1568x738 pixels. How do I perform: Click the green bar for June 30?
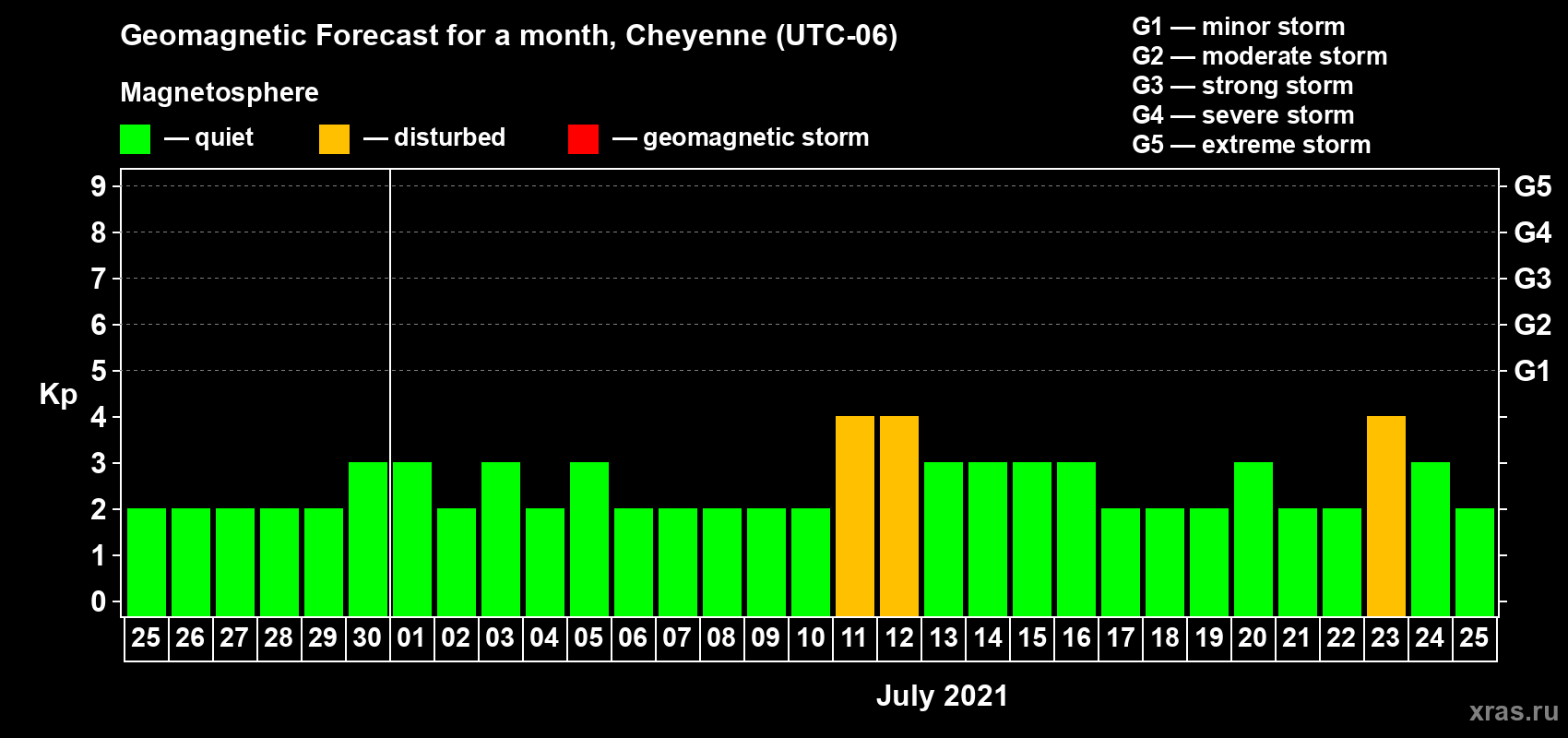(x=368, y=540)
